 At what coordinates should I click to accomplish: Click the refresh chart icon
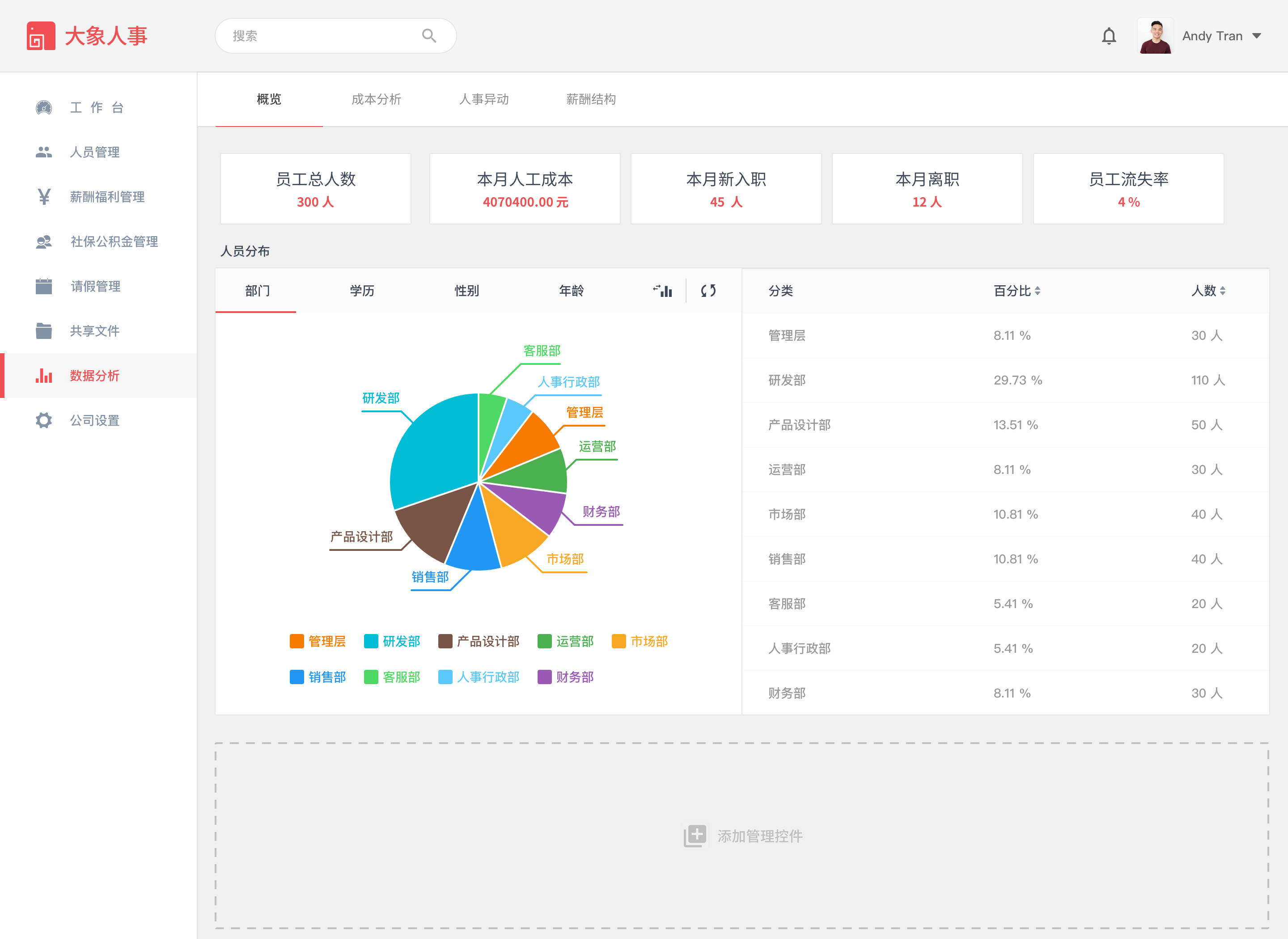708,291
